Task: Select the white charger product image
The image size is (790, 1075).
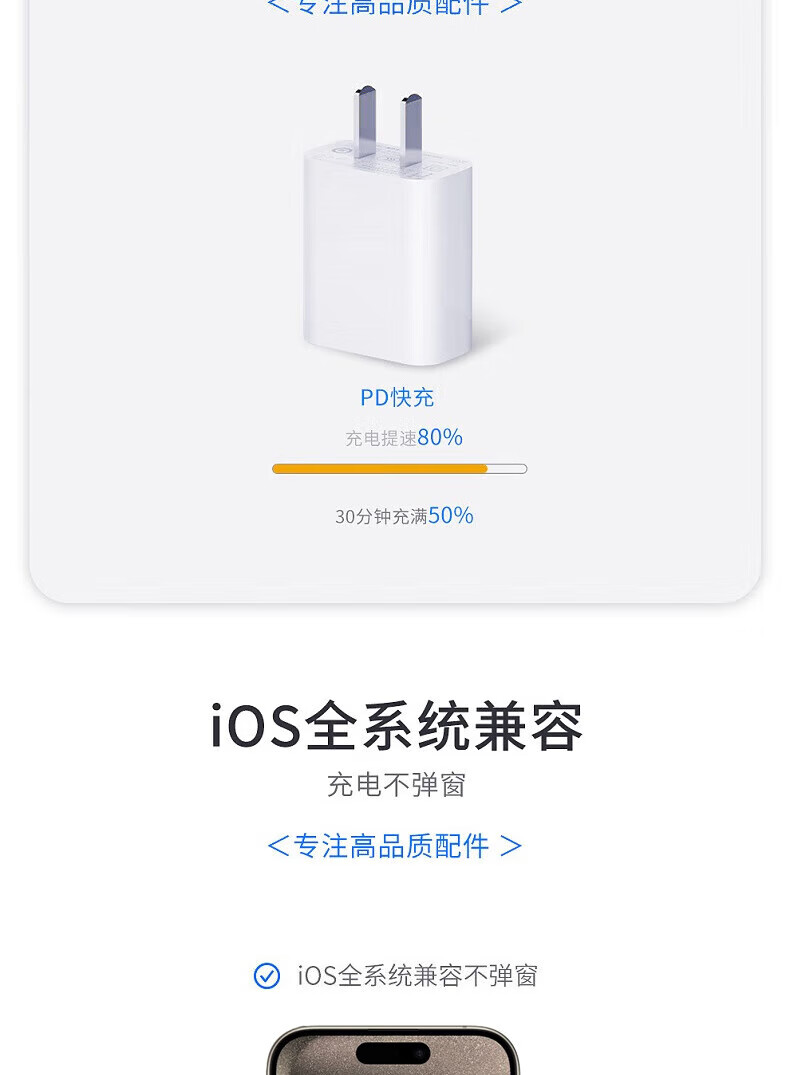Action: coord(390,250)
